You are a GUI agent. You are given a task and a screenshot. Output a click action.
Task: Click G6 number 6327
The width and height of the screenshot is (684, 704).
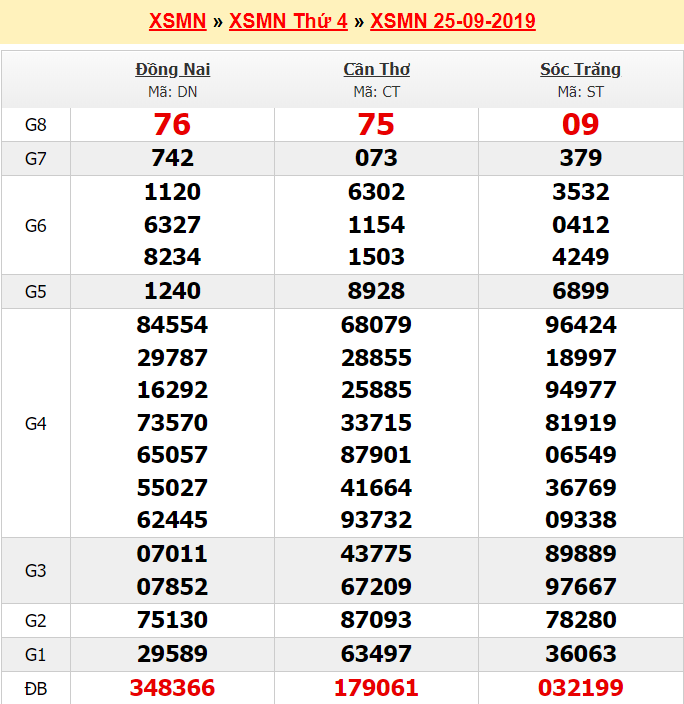tap(172, 225)
